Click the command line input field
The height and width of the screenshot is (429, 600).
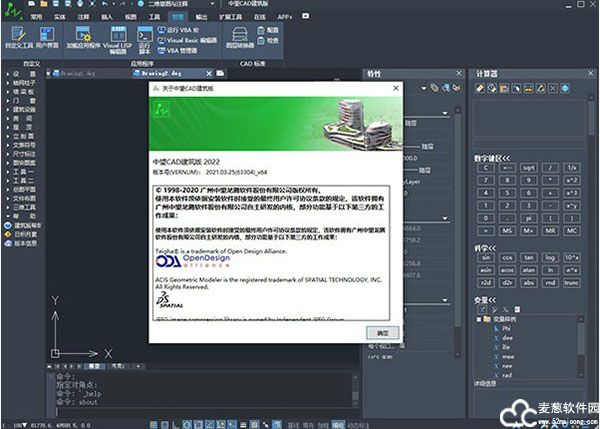207,412
